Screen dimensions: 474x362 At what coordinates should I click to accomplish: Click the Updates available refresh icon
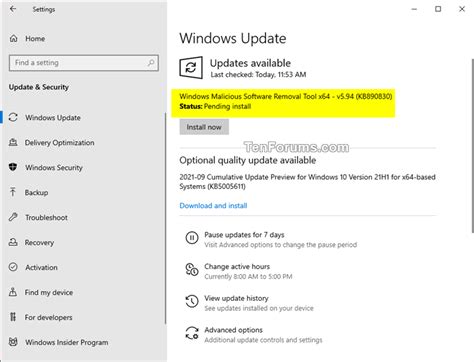pyautogui.click(x=191, y=68)
